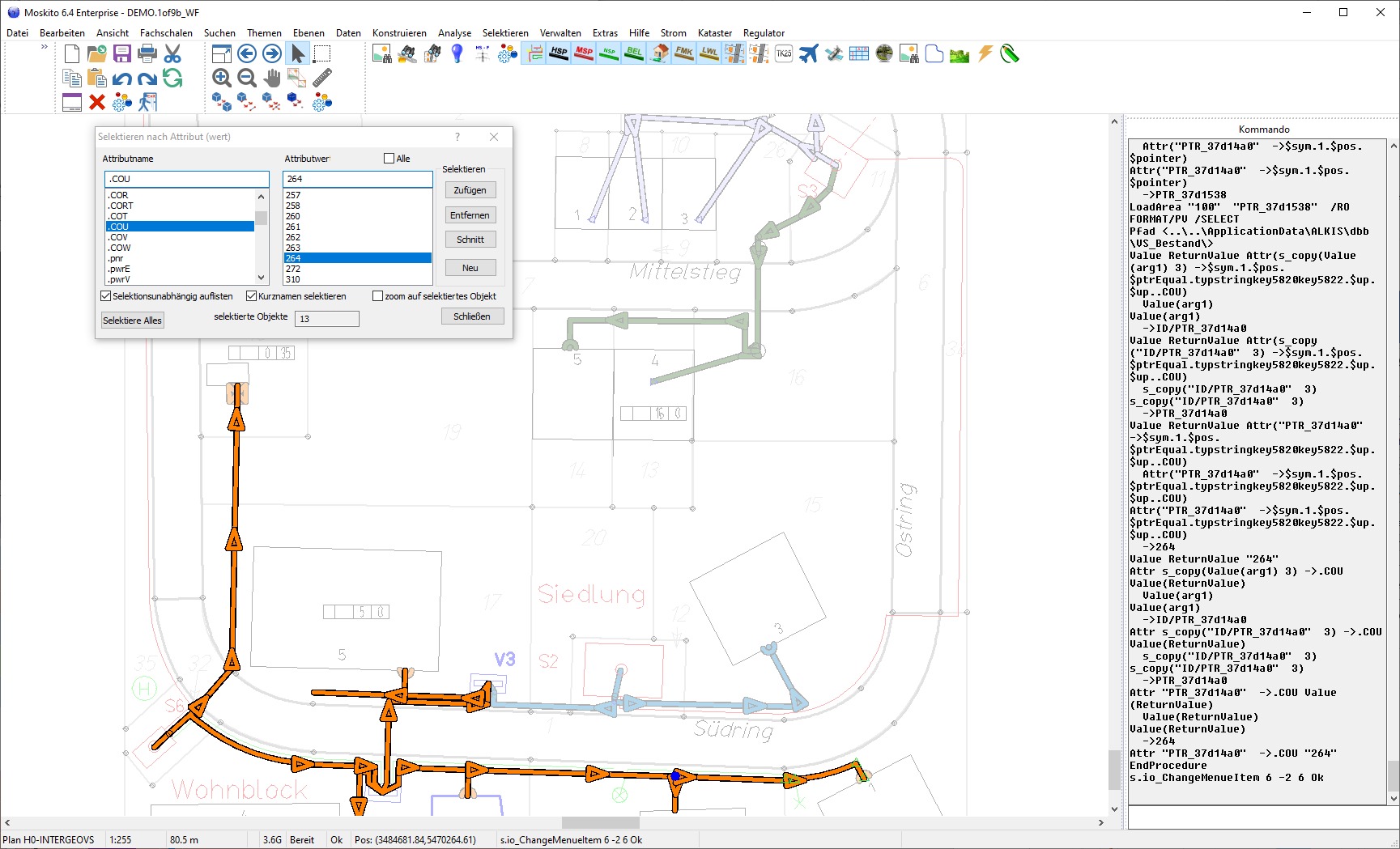Screen dimensions: 1400x849
Task: Open the Konstruieren menu
Action: [399, 33]
